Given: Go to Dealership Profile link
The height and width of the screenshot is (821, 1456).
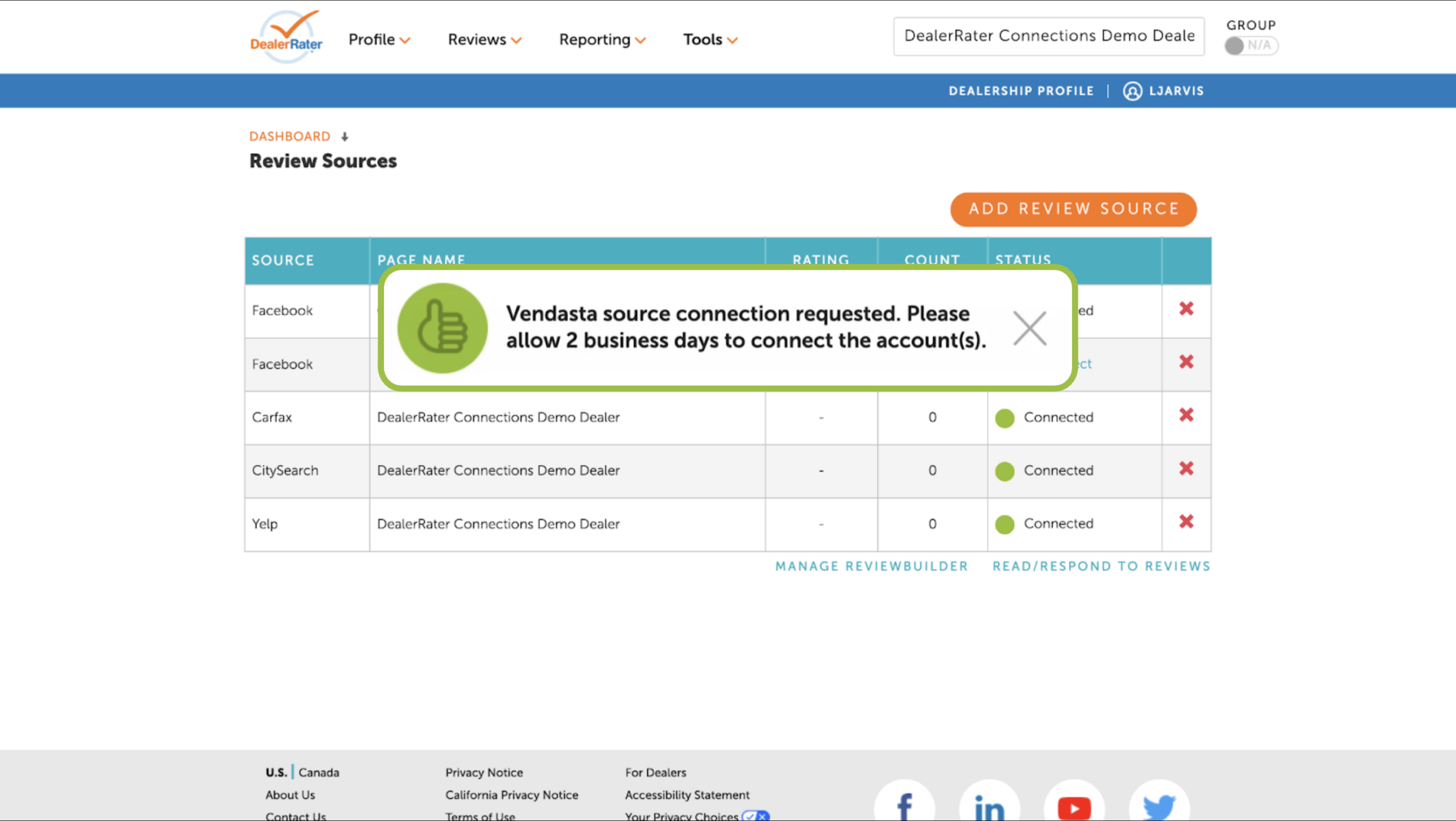Looking at the screenshot, I should point(1021,91).
